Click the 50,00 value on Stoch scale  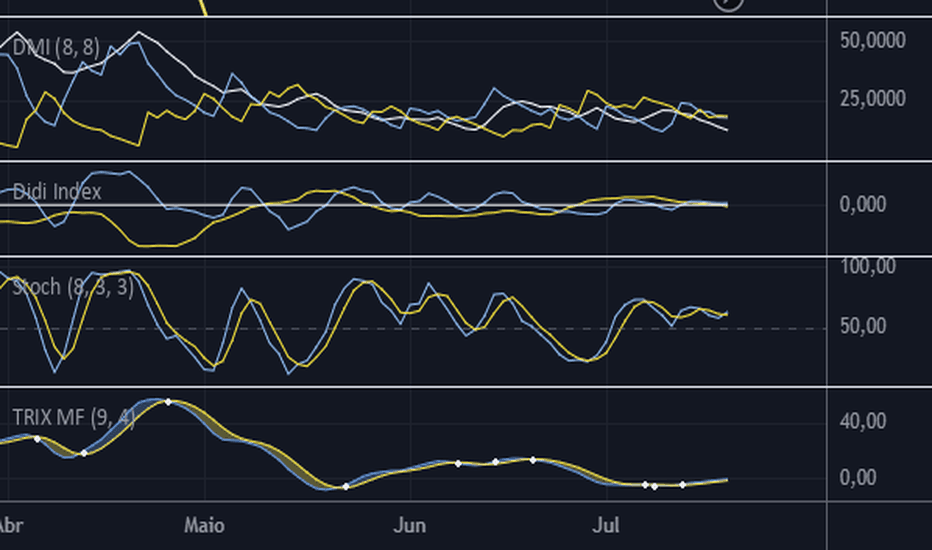point(862,326)
